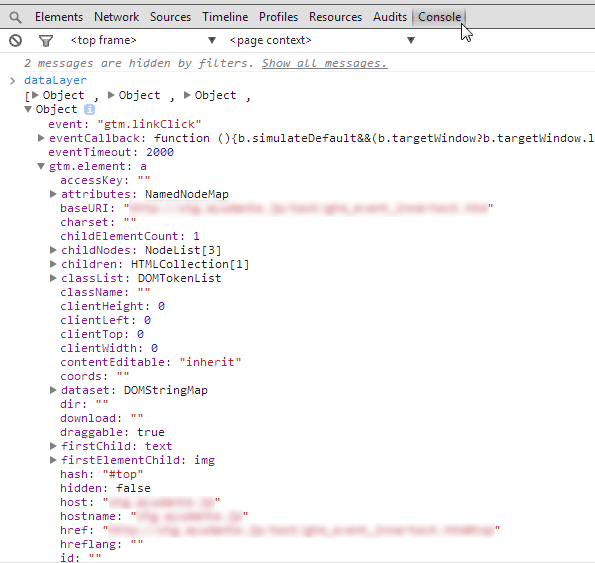Screen dimensions: 595x563
Task: Go to the Resources tab
Action: click(x=335, y=17)
